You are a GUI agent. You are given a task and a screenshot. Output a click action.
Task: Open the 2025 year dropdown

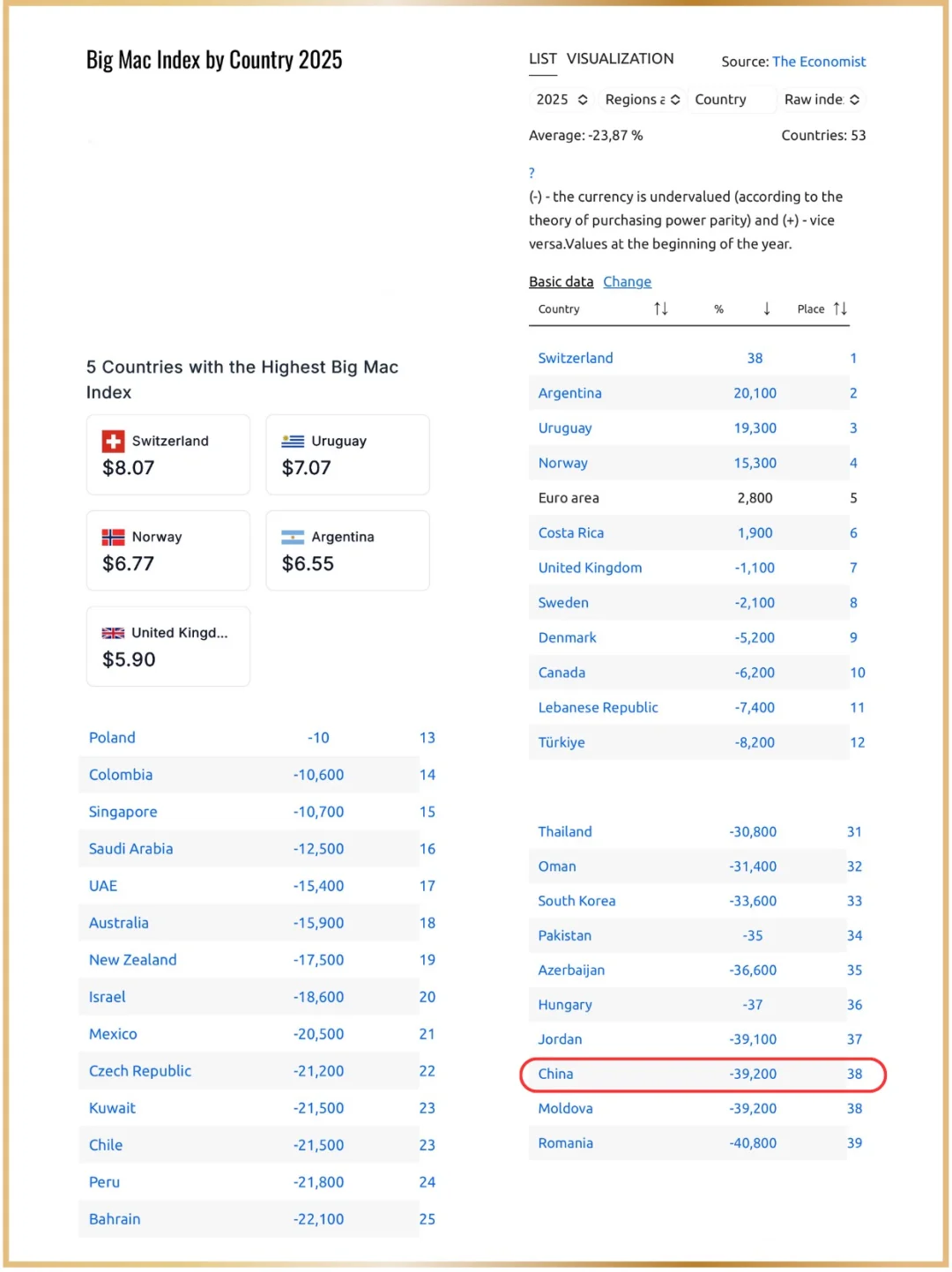coord(562,100)
